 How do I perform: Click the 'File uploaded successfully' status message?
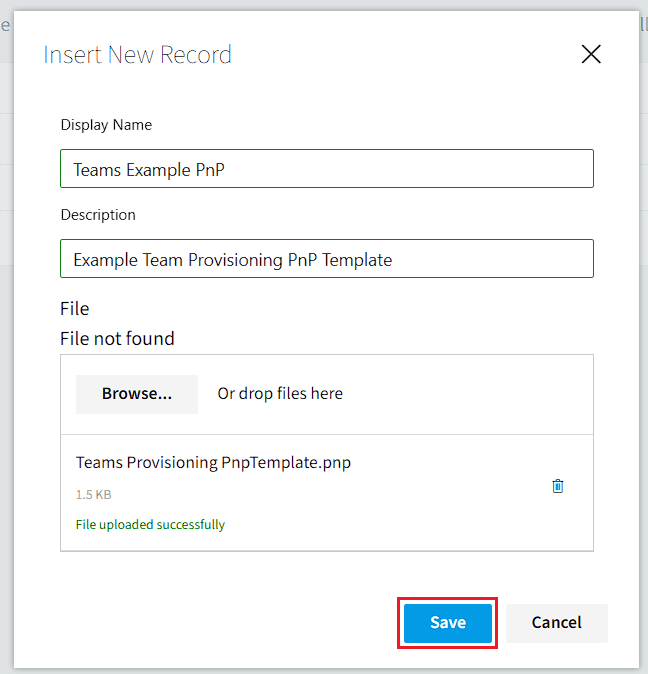pos(150,525)
